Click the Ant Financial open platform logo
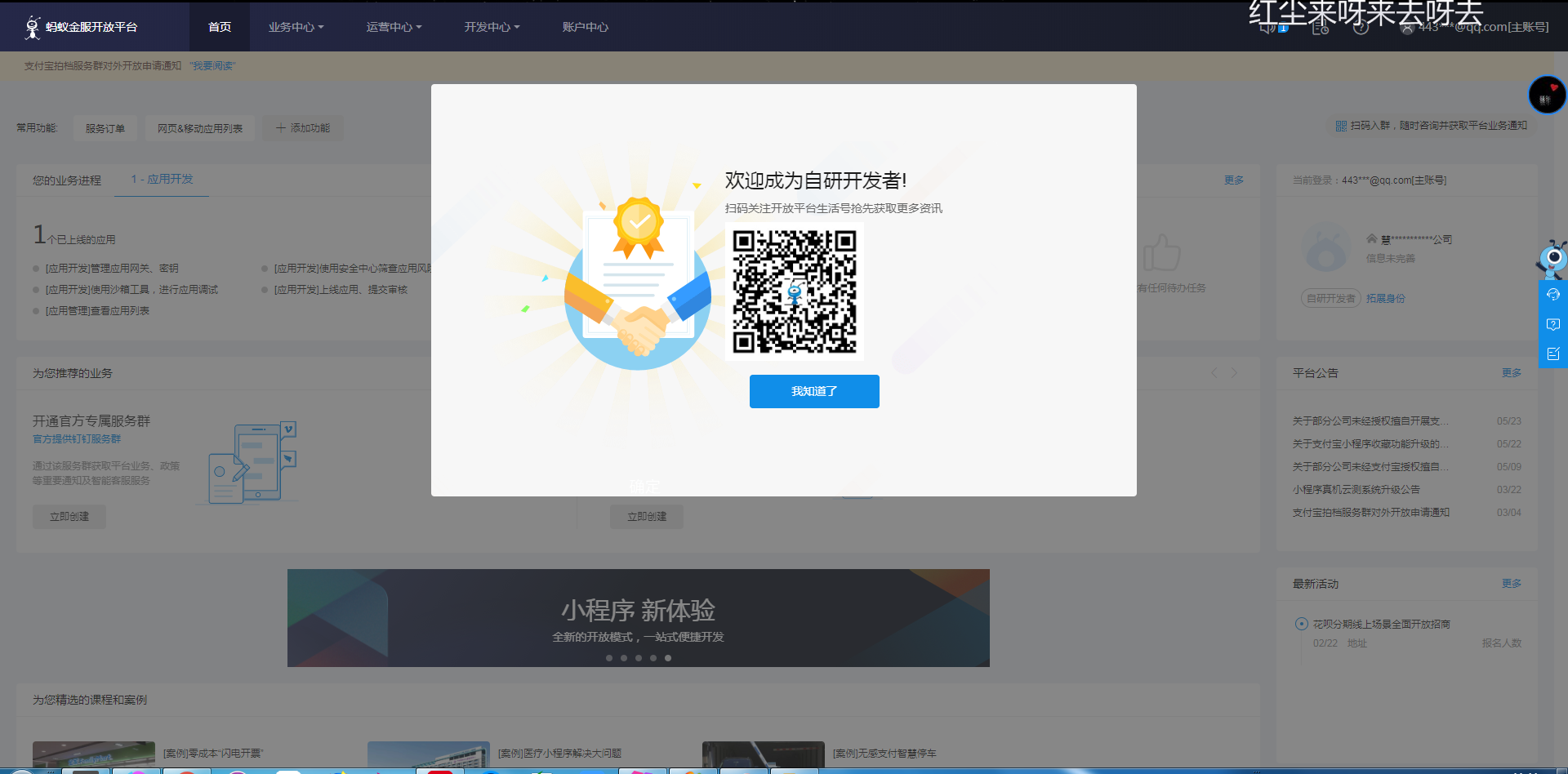Image resolution: width=1568 pixels, height=774 pixels. coord(80,27)
